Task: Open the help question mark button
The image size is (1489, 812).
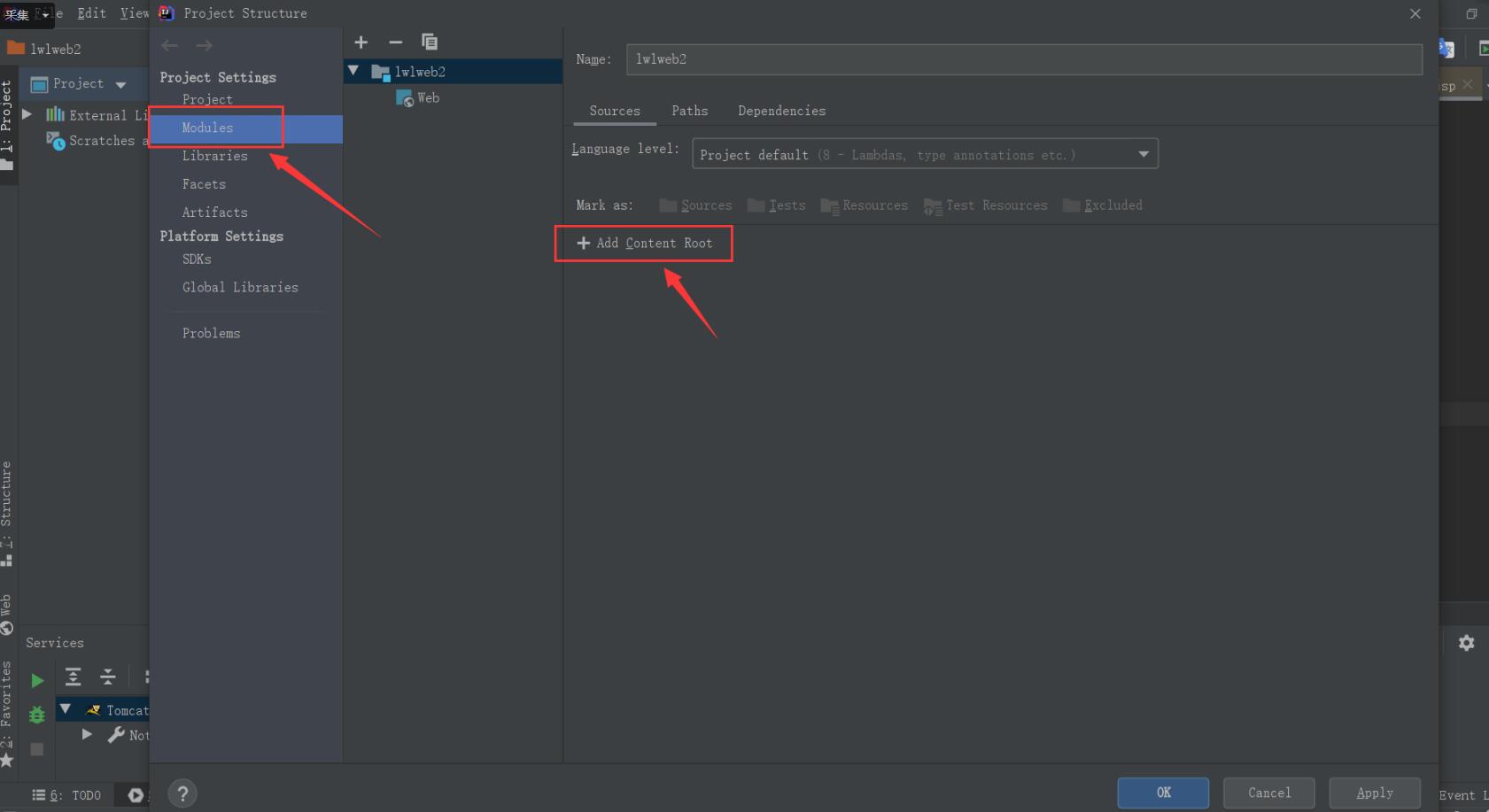Action: pos(182,793)
